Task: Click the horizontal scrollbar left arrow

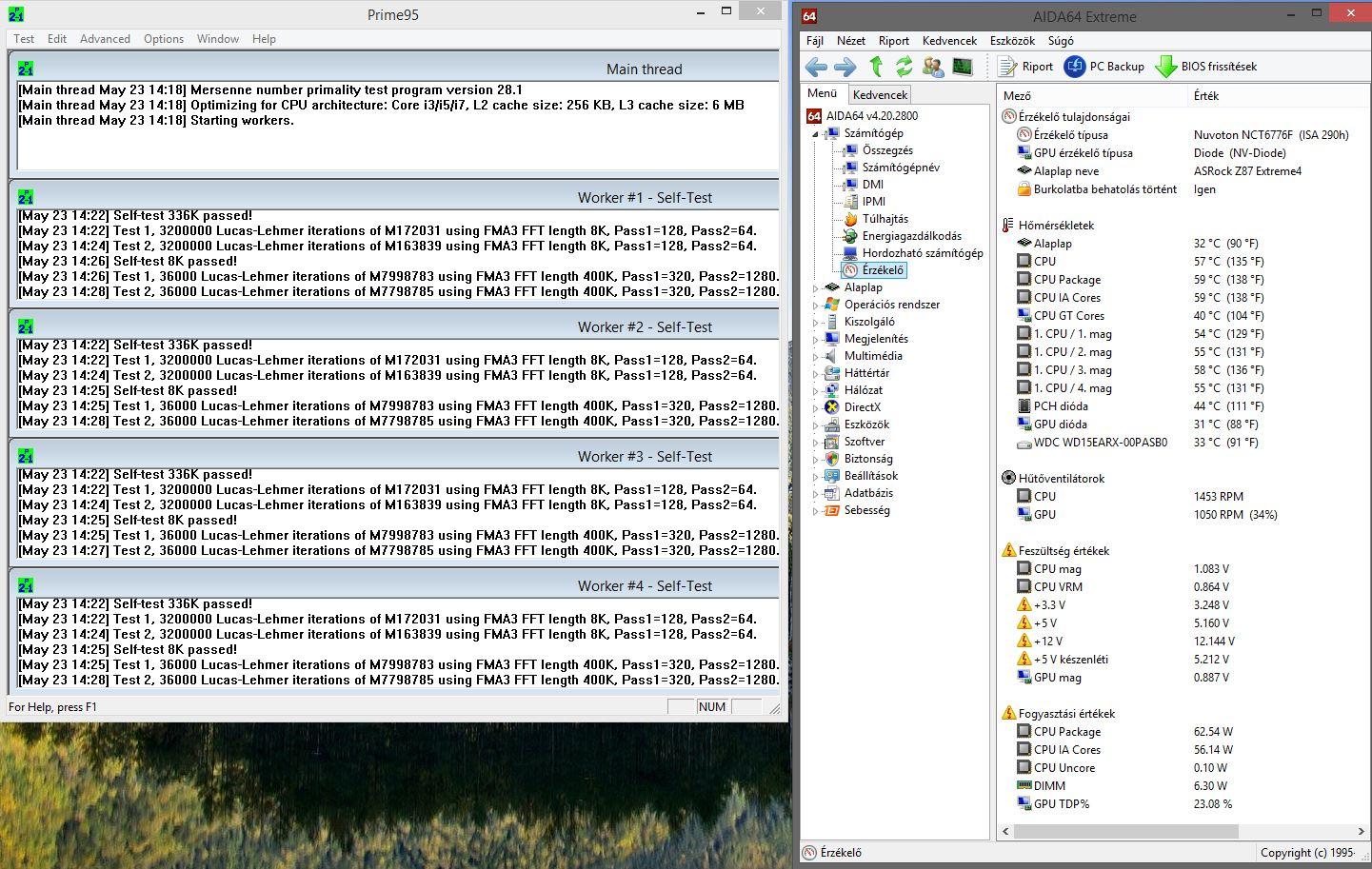Action: [x=1005, y=831]
